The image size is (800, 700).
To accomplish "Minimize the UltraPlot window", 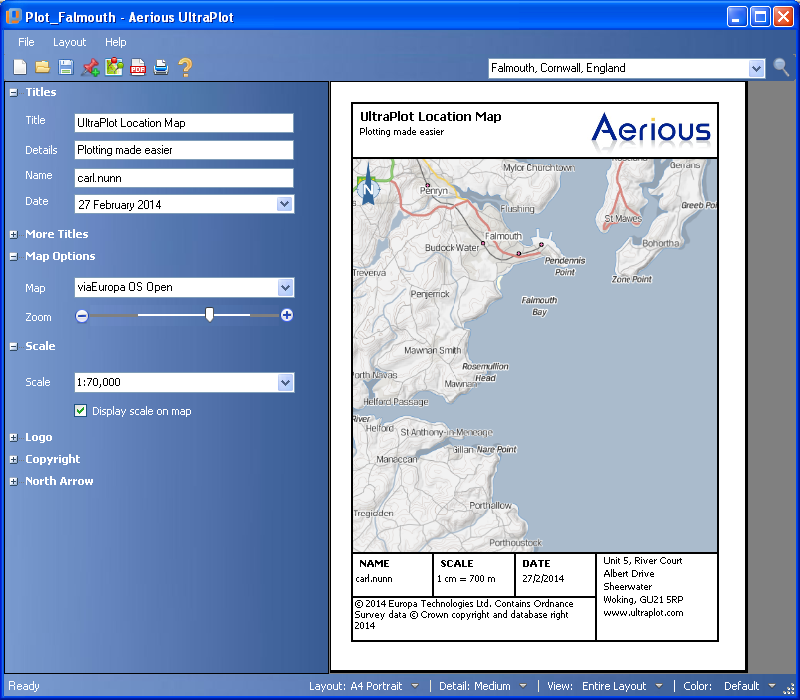I will pos(736,17).
